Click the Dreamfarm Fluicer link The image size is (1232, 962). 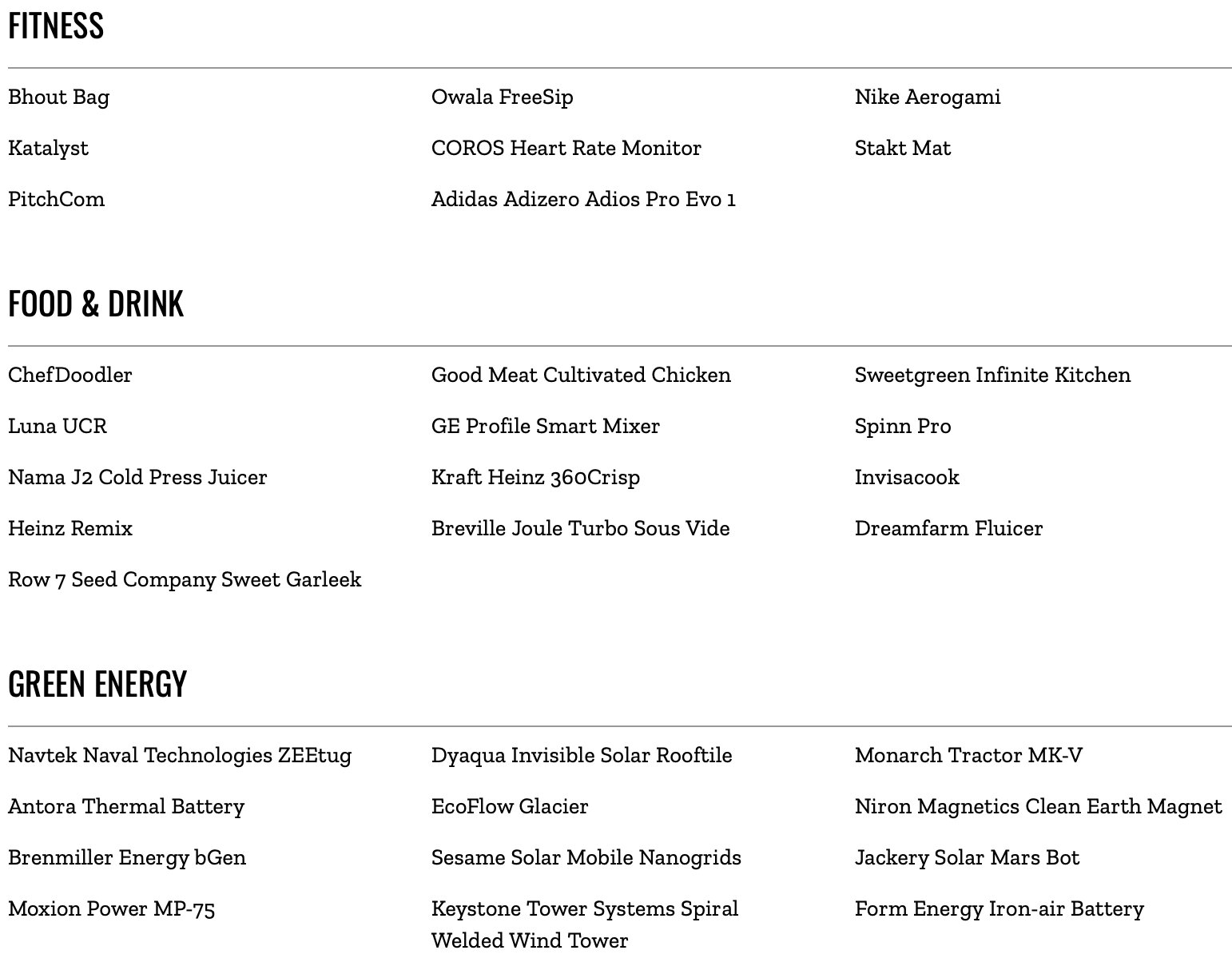[x=949, y=529]
